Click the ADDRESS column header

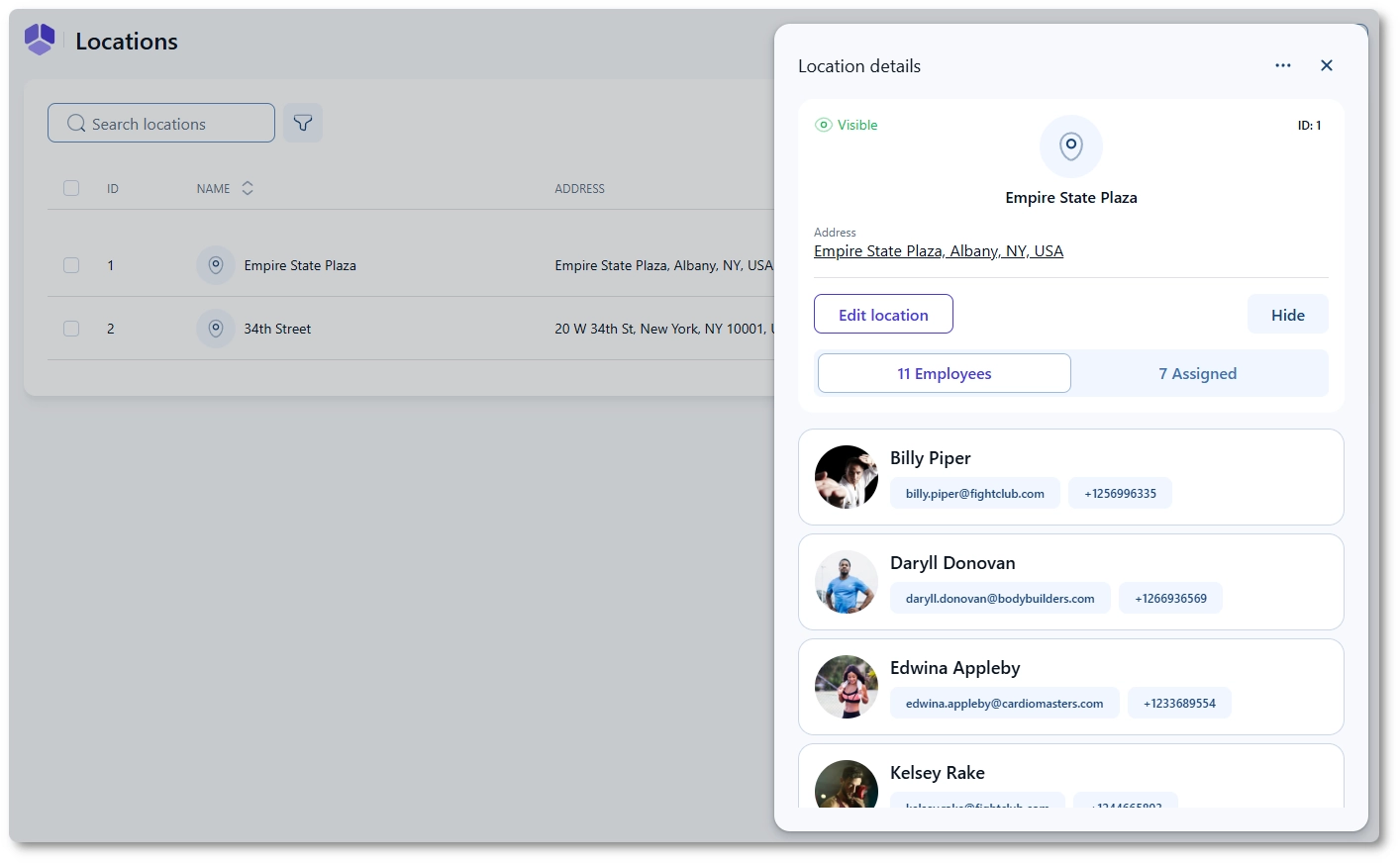click(x=579, y=188)
